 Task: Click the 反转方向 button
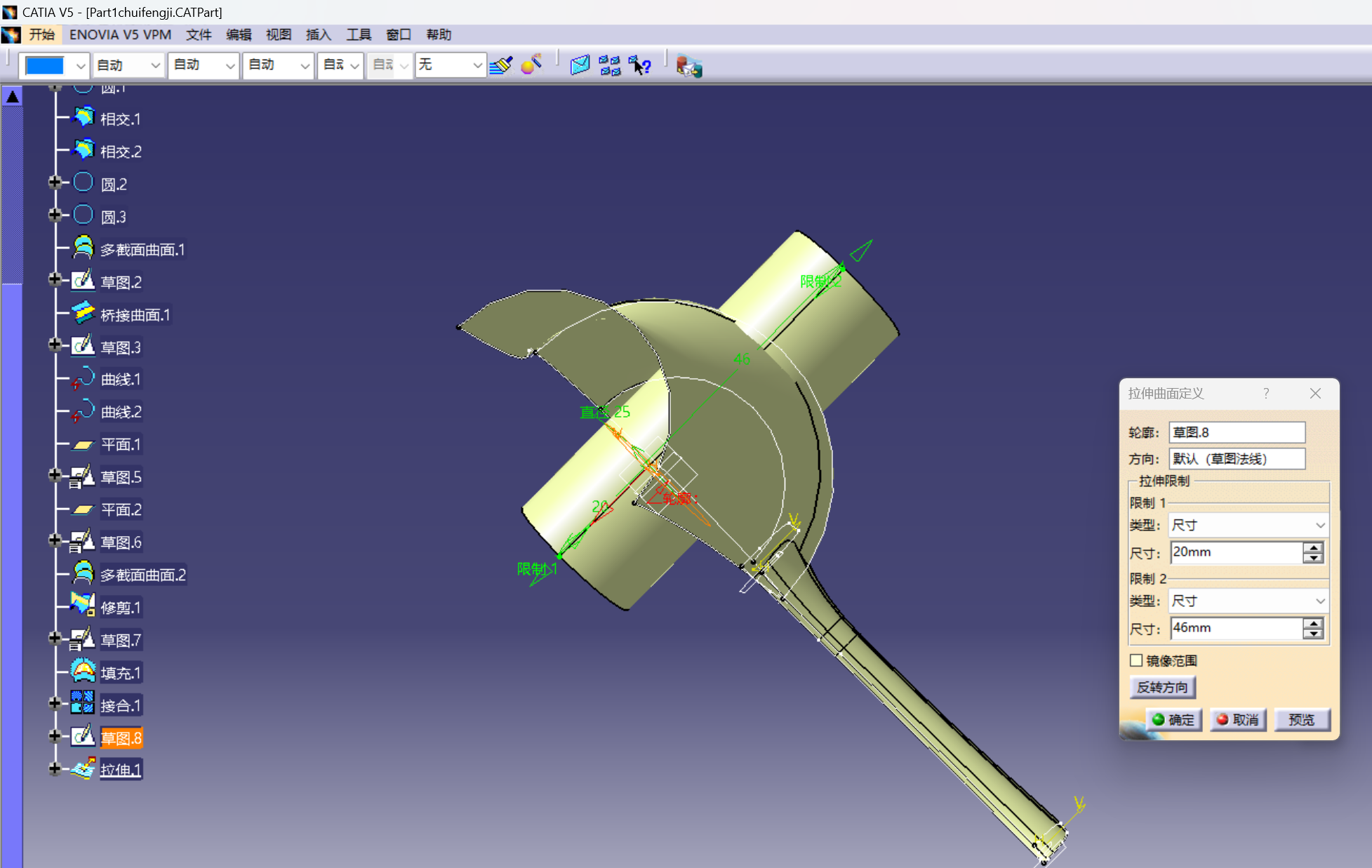click(1162, 687)
